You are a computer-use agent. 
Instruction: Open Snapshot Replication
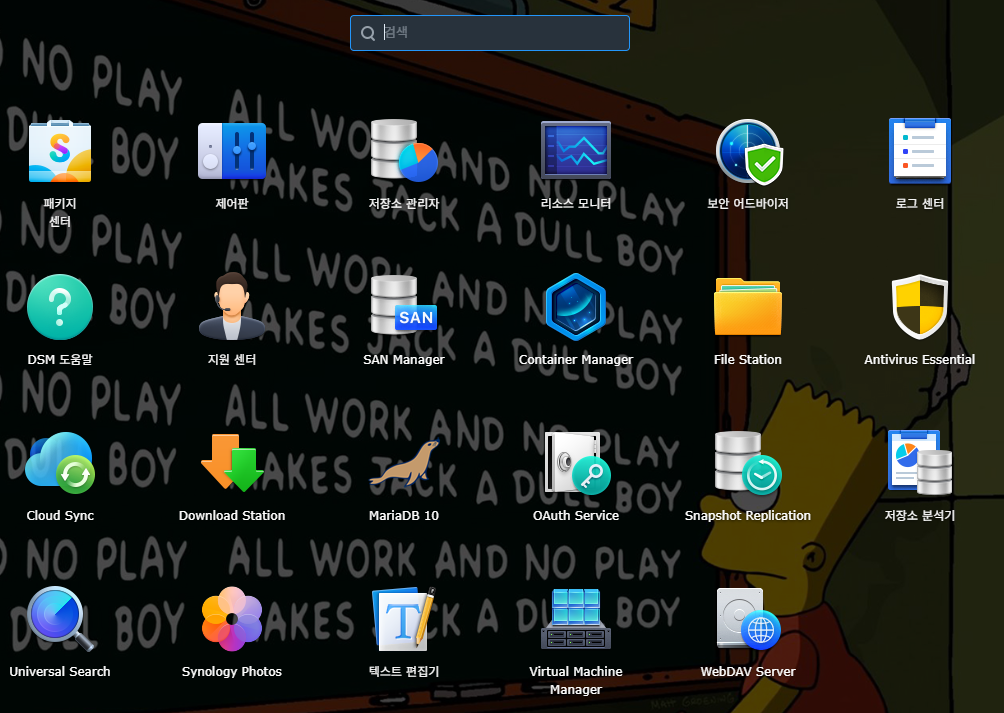pos(748,464)
